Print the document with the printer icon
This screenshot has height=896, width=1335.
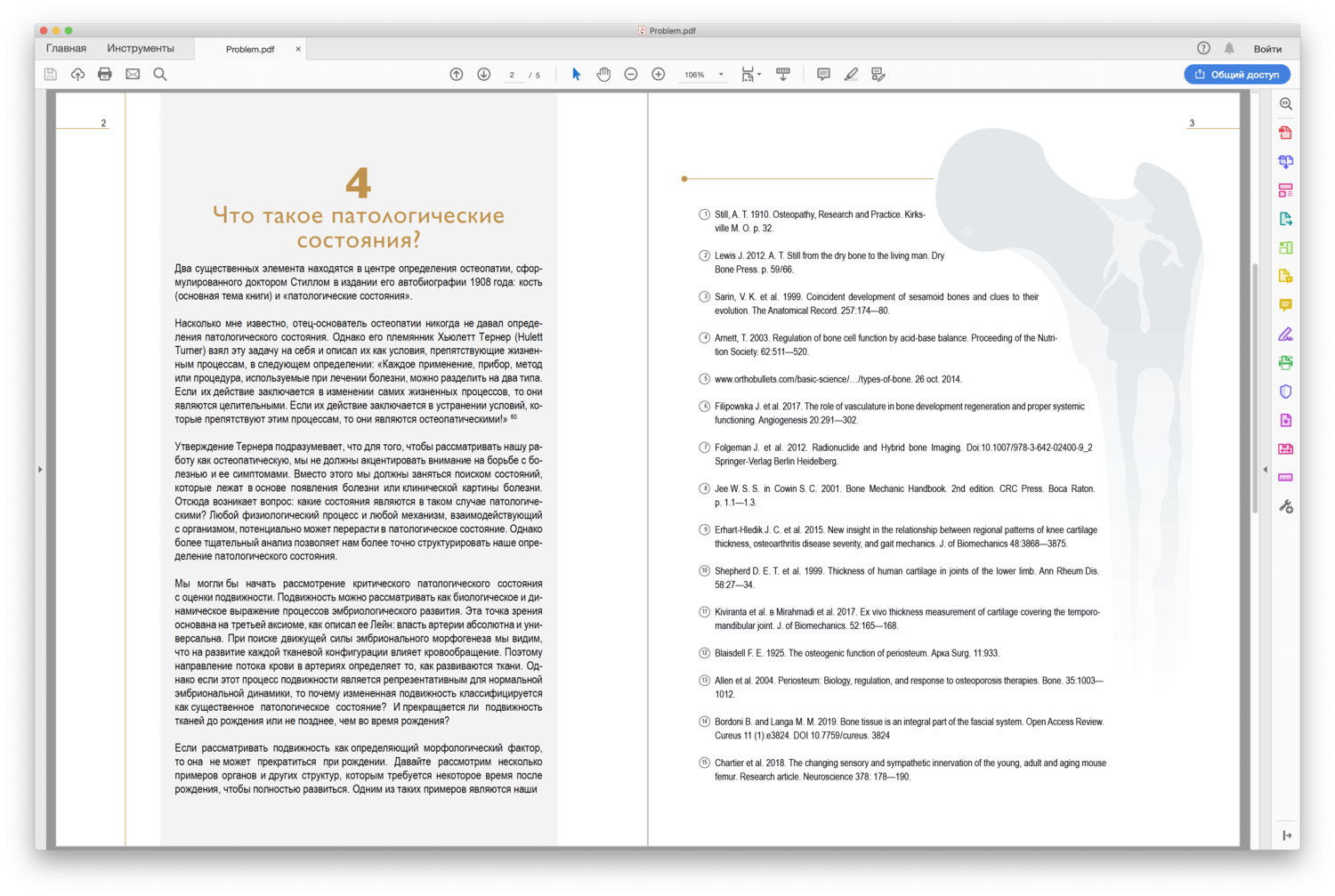[x=105, y=75]
